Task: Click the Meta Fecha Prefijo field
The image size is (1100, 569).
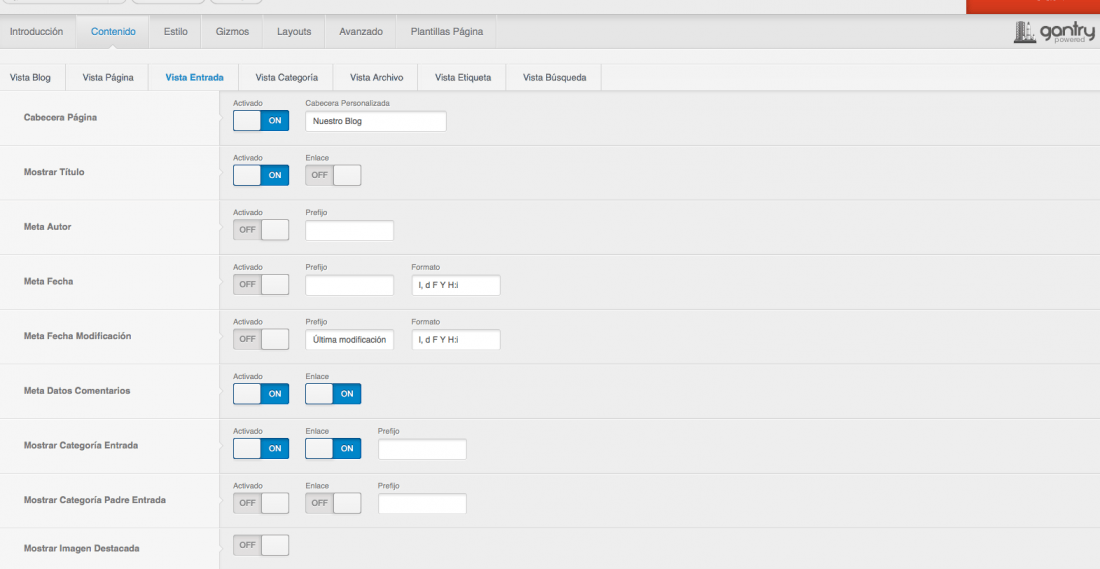Action: (x=349, y=285)
